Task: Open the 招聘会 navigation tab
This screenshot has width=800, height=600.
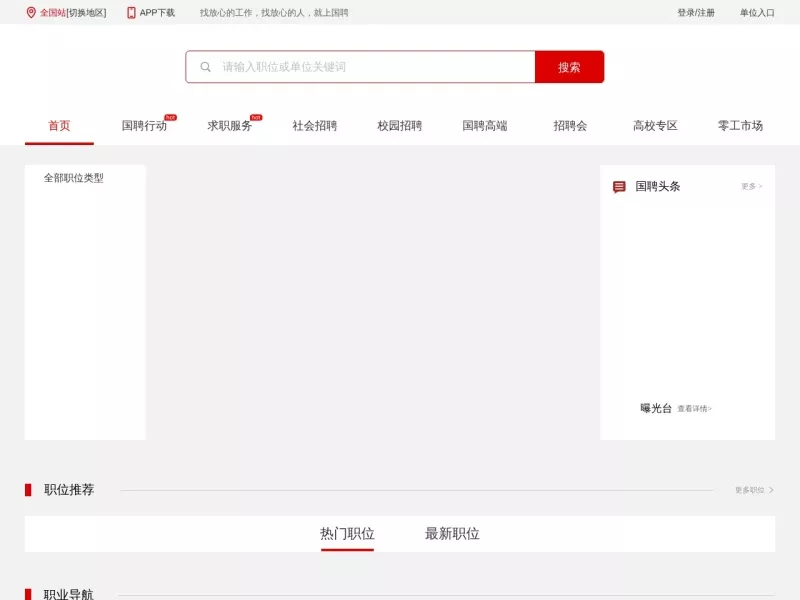Action: [x=570, y=126]
